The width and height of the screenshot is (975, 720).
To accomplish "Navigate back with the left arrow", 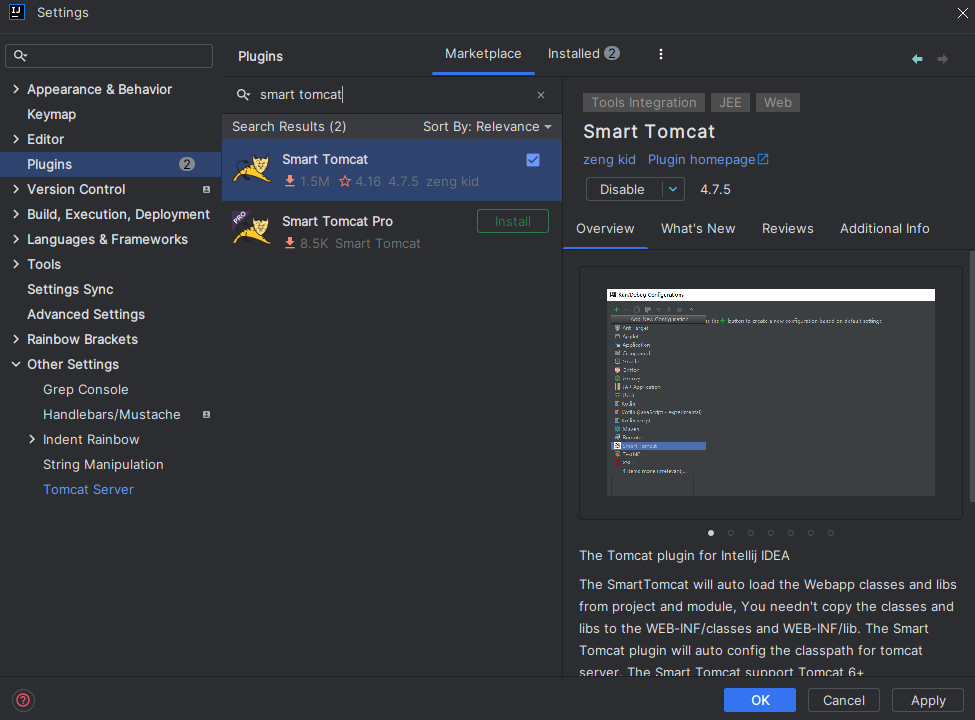I will tap(917, 59).
